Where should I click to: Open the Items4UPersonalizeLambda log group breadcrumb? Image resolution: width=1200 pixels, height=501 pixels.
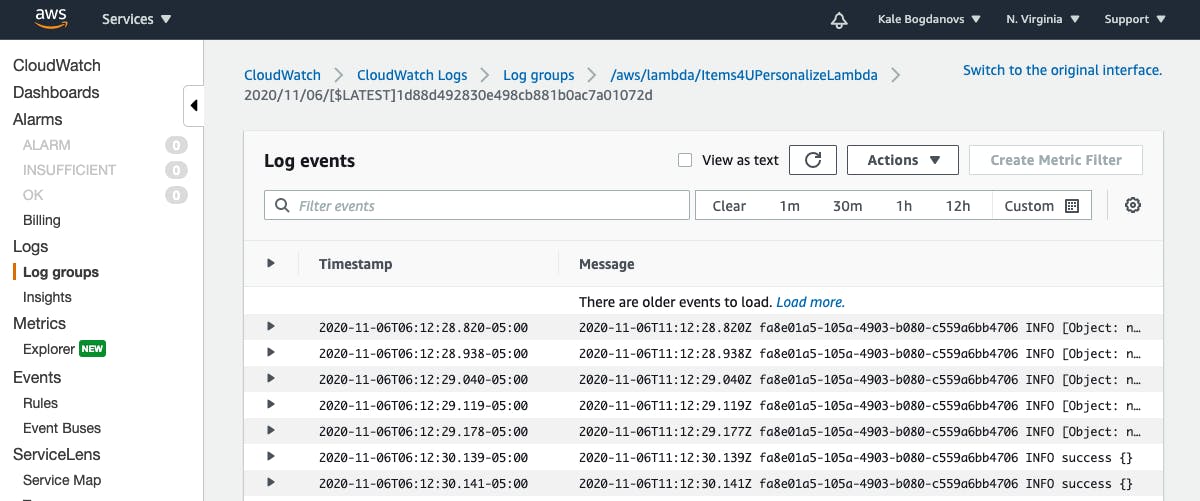pos(745,75)
